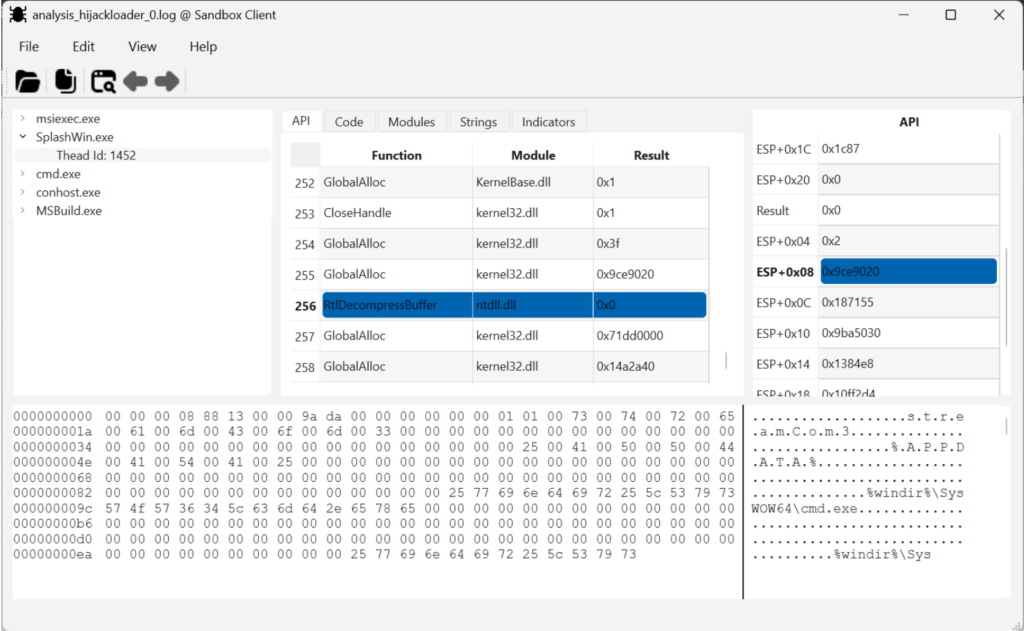Click ASCII text WOW64\cmd.exe in dump
This screenshot has height=631, width=1024.
pyautogui.click(x=804, y=508)
